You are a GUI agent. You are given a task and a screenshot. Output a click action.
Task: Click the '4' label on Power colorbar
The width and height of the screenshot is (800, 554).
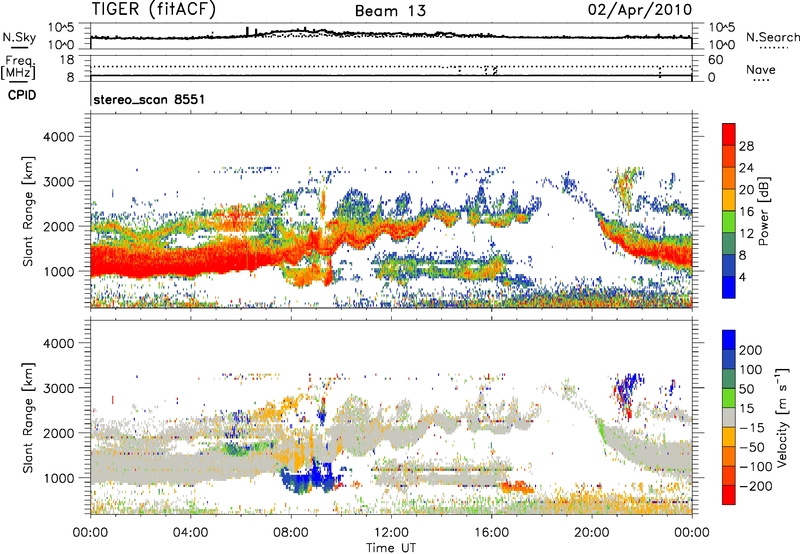(742, 277)
